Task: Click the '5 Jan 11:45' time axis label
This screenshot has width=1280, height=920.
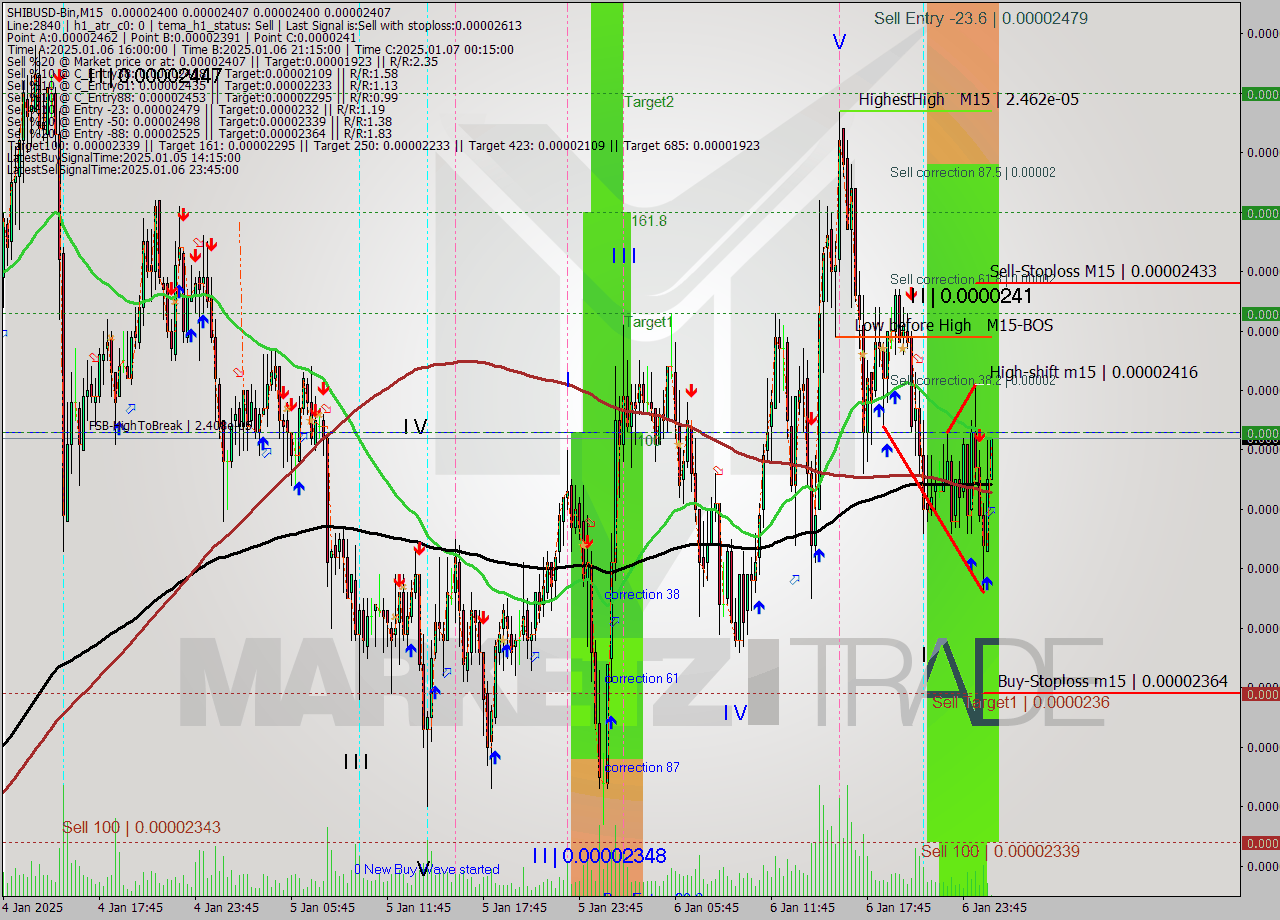Action: click(x=419, y=908)
